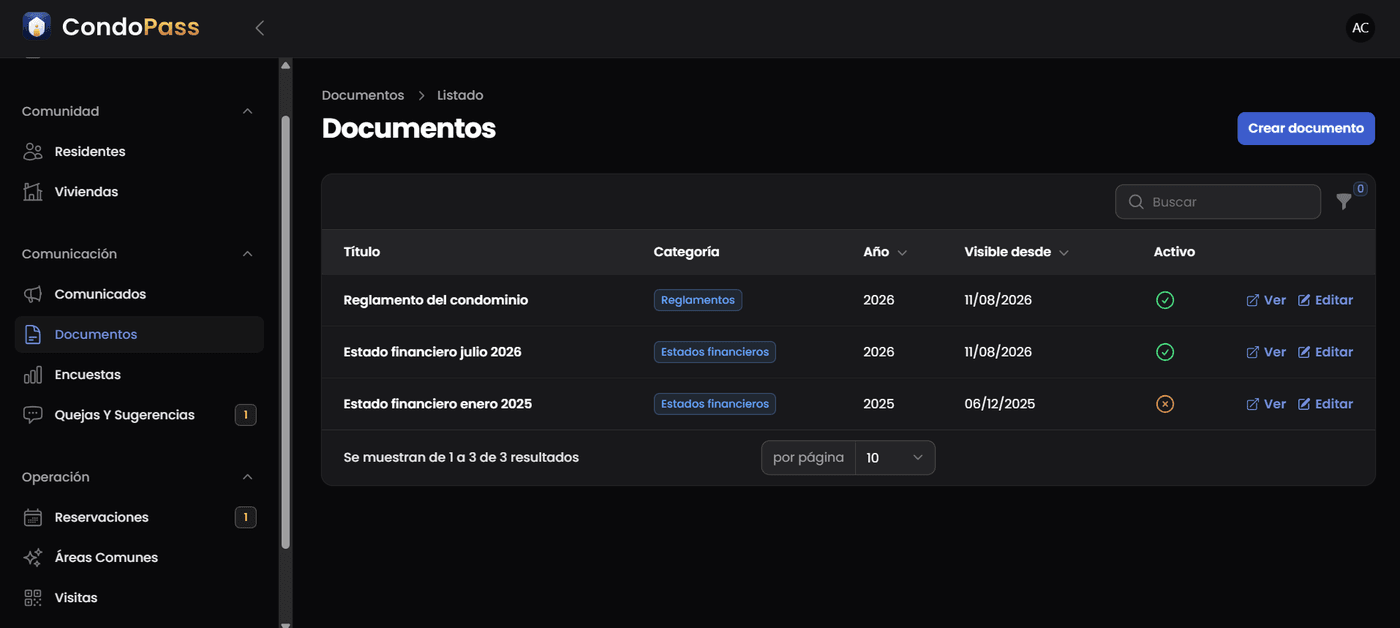Click the Viviendas building icon
Viewport: 1400px width, 628px height.
[33, 191]
